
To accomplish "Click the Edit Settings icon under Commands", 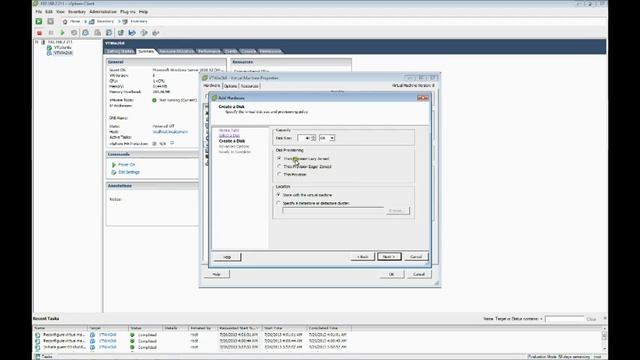I will [114, 172].
